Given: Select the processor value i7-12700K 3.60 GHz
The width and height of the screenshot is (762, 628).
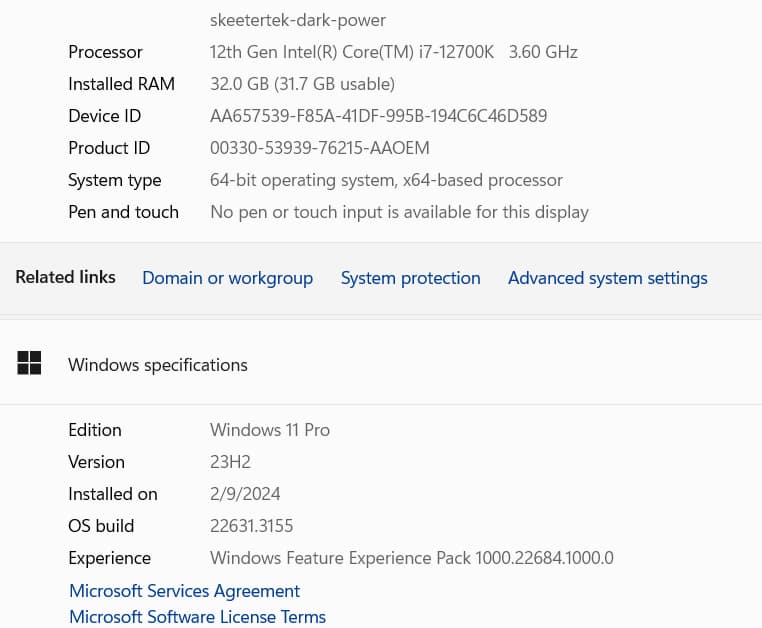Looking at the screenshot, I should (394, 52).
